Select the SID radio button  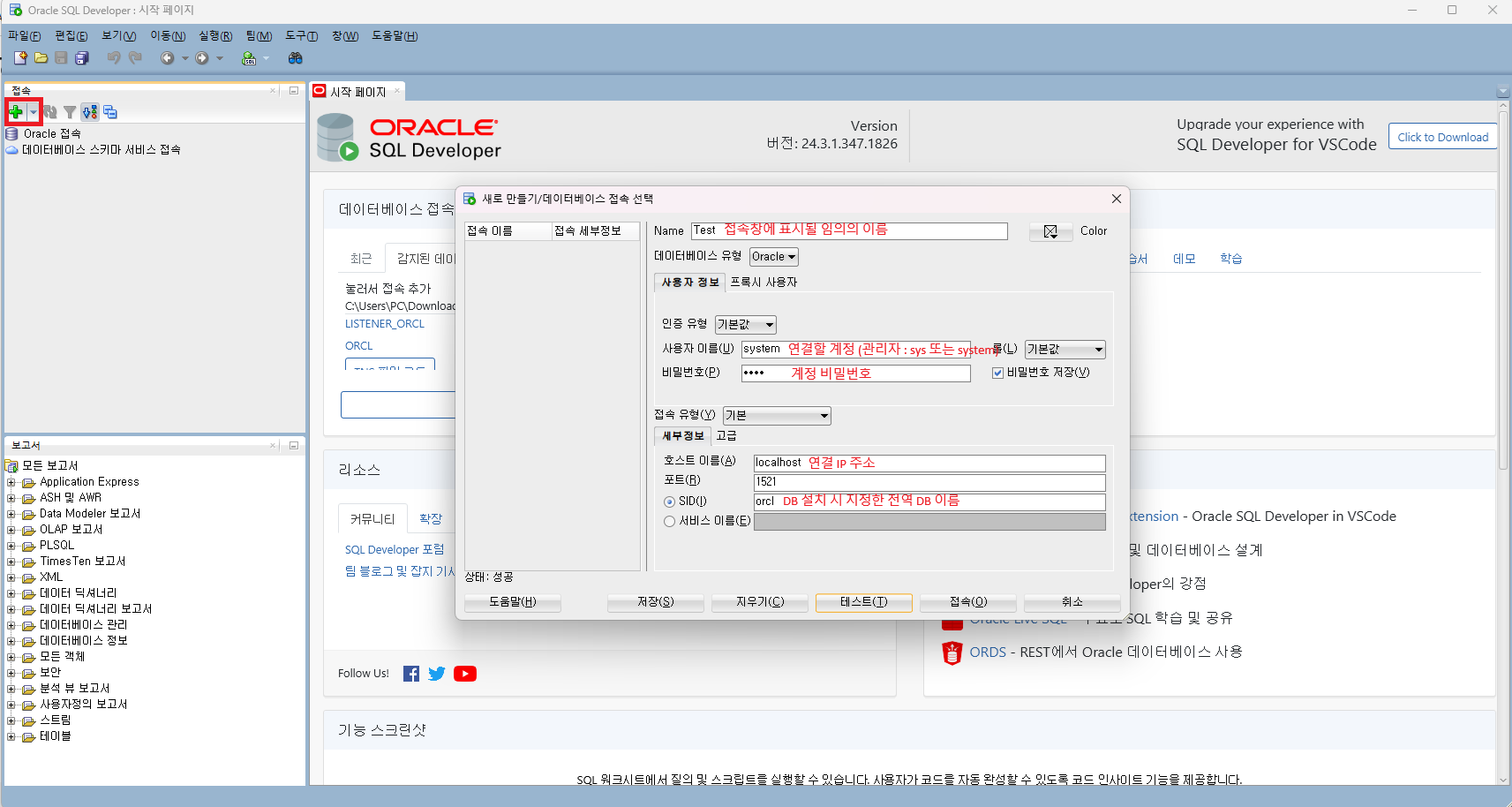[x=669, y=502]
